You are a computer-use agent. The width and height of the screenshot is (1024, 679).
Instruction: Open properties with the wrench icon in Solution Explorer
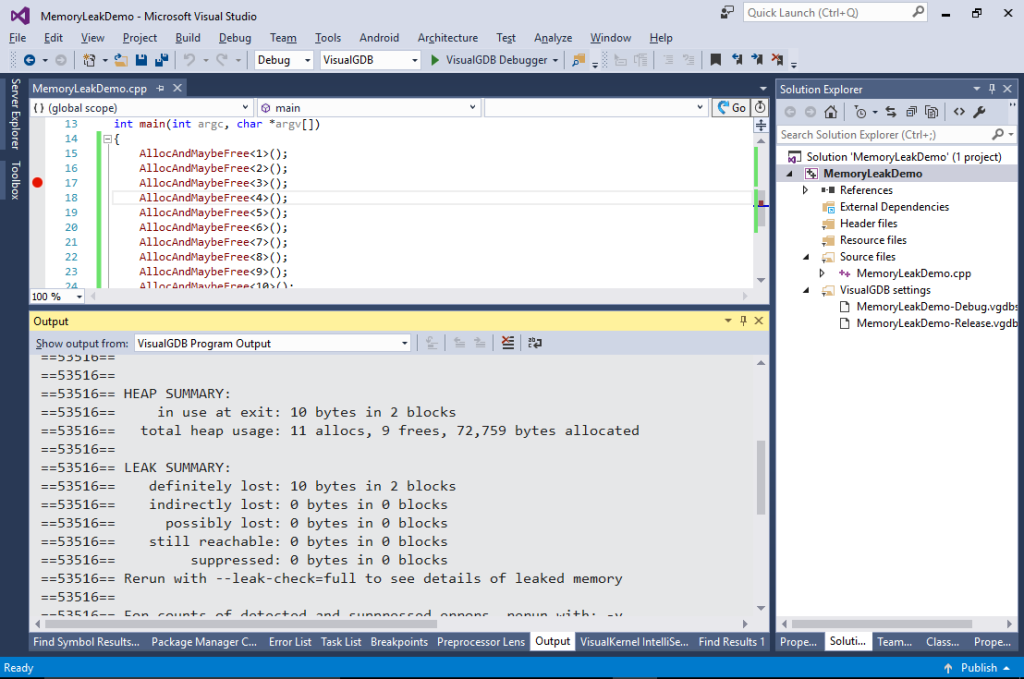click(977, 112)
